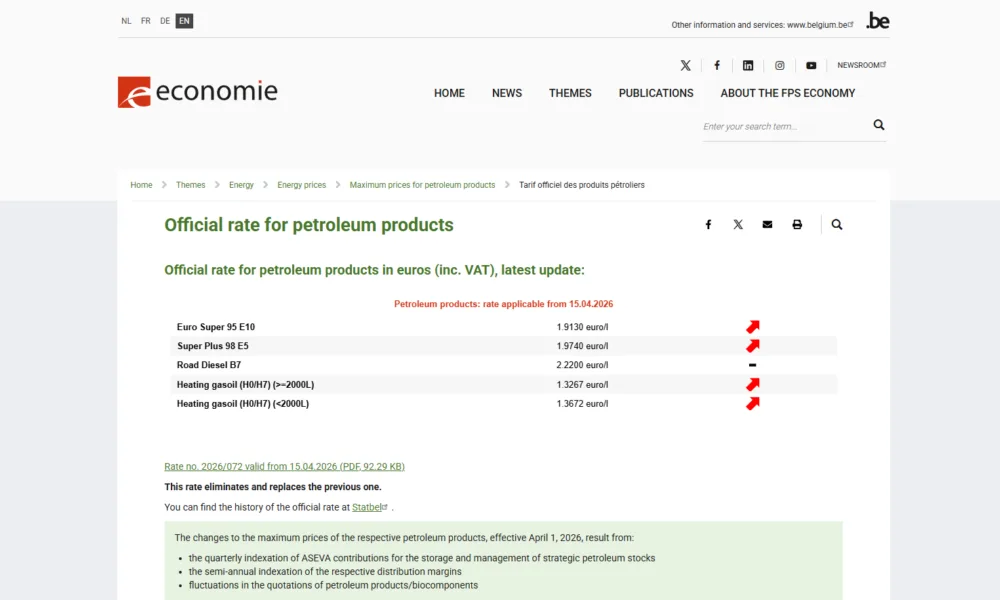Open About the FPS Economy menu
1000x600 pixels.
[x=788, y=93]
